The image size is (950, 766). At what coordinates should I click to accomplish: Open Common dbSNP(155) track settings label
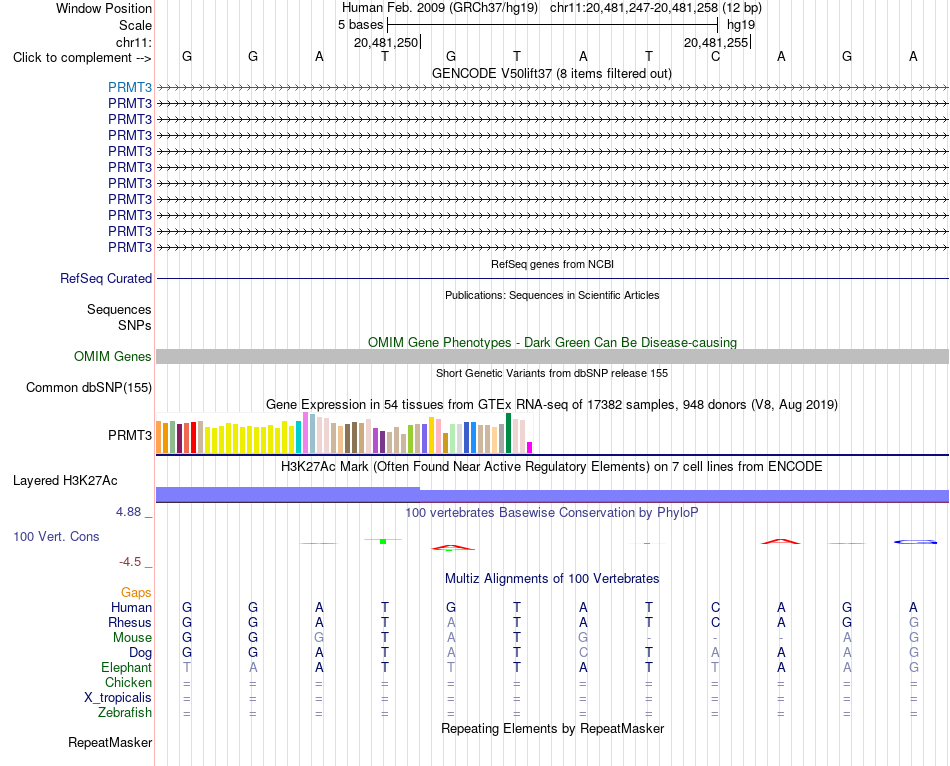pos(89,387)
